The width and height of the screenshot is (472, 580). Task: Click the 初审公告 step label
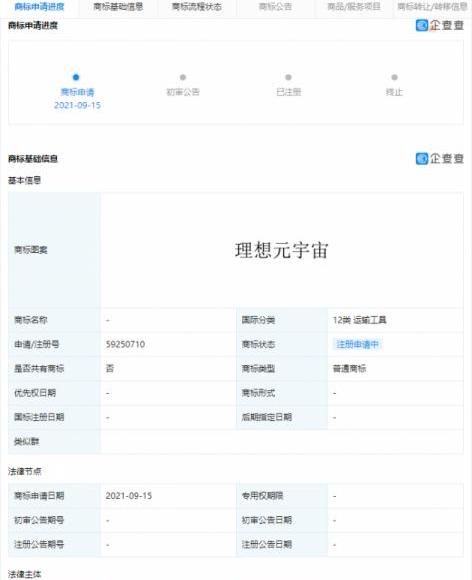click(183, 92)
